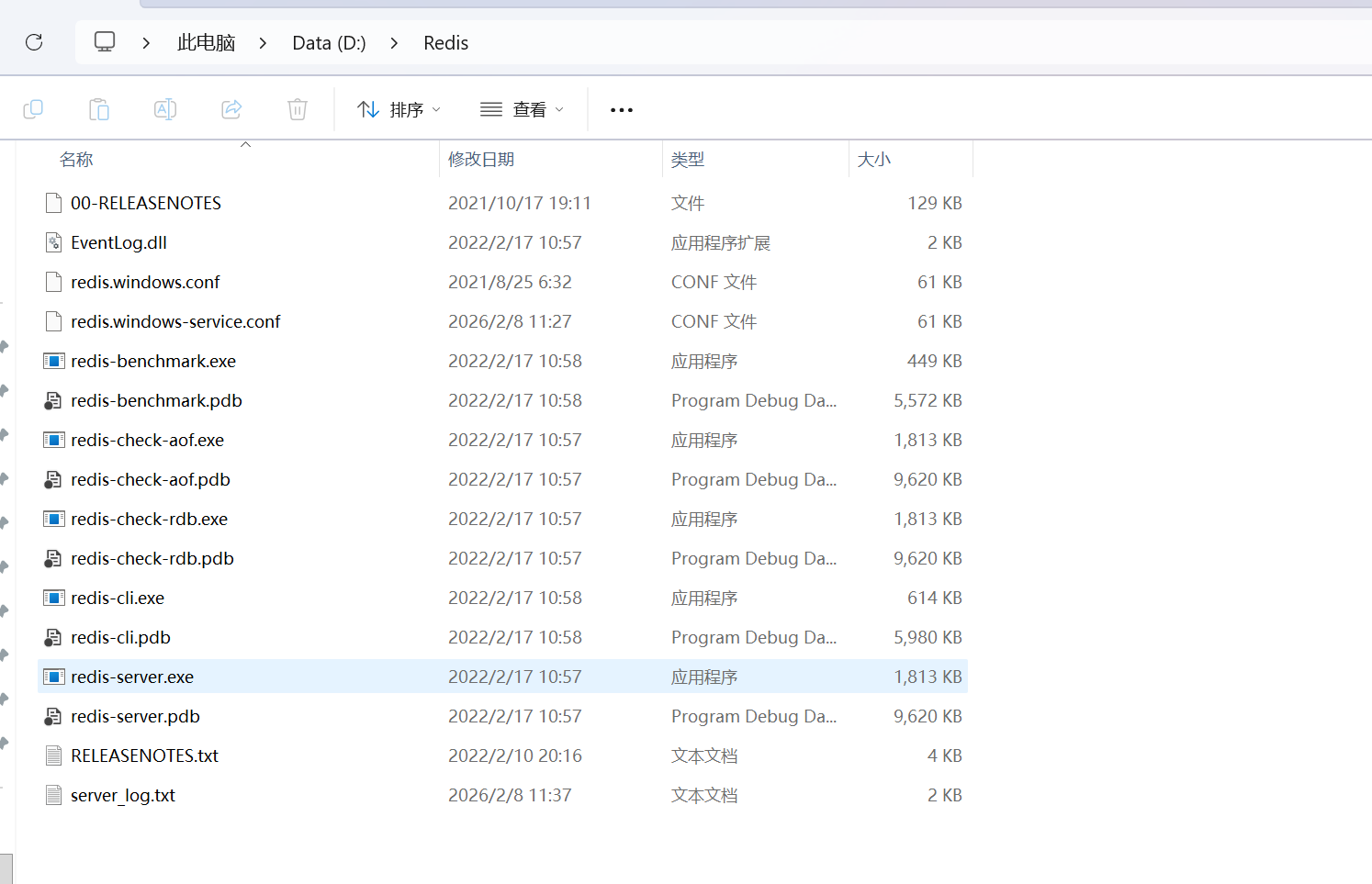
Task: Click the computer monitor icon in address bar
Action: 105,42
